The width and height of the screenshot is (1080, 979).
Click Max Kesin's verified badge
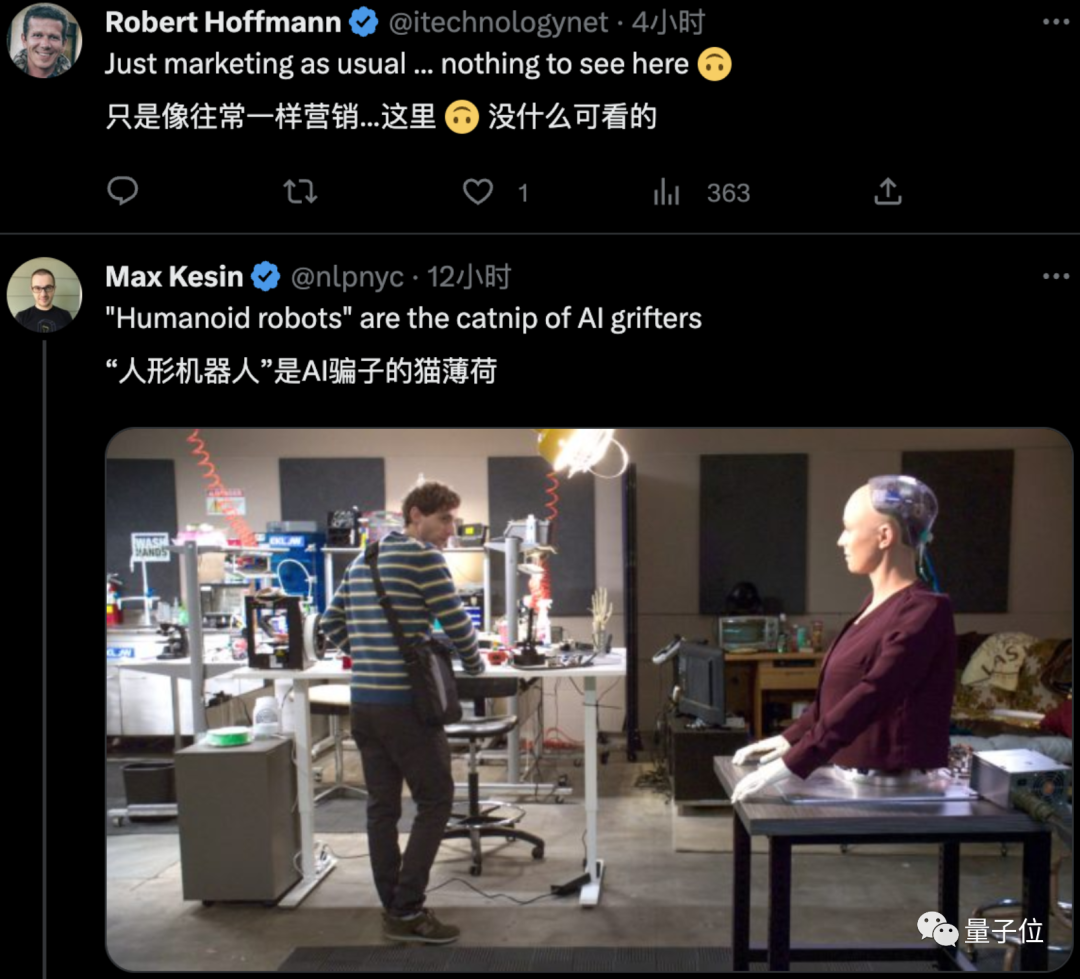tap(266, 277)
